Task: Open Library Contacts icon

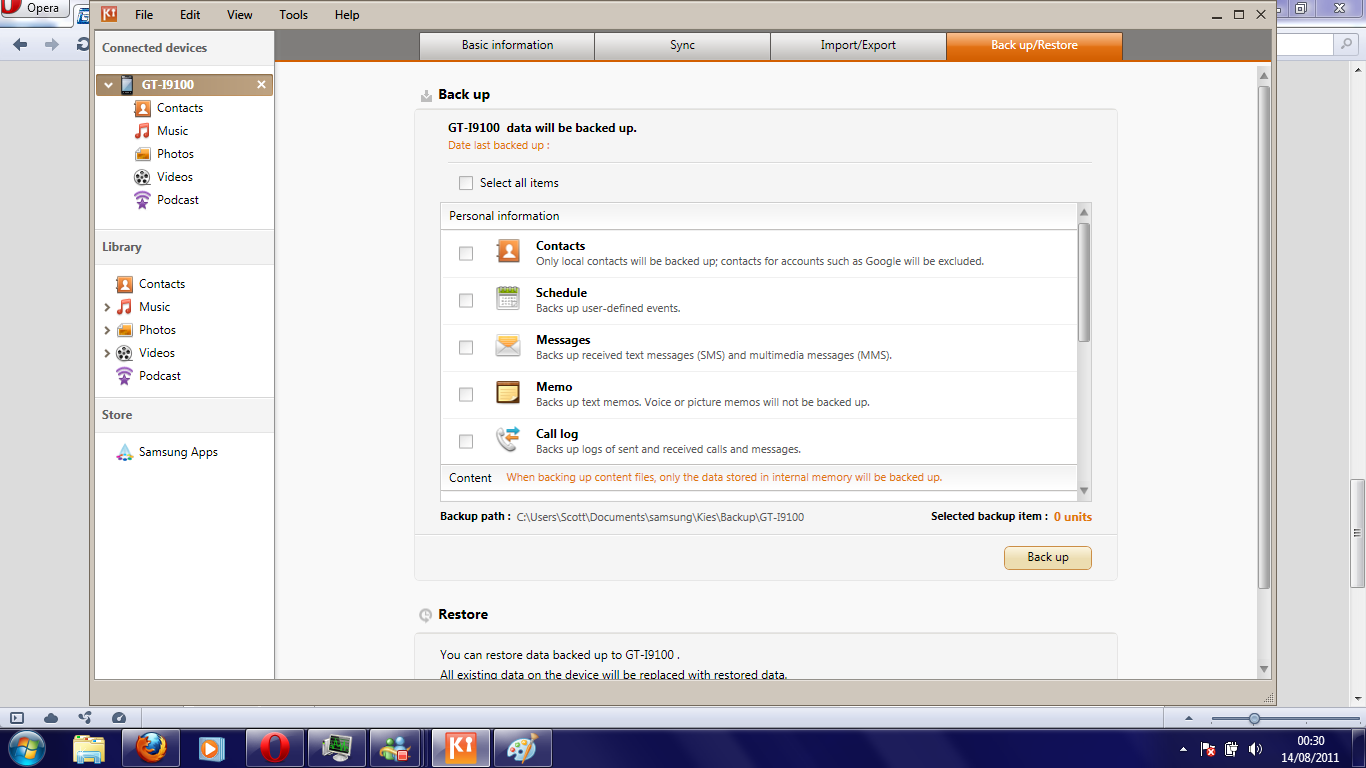Action: [124, 284]
